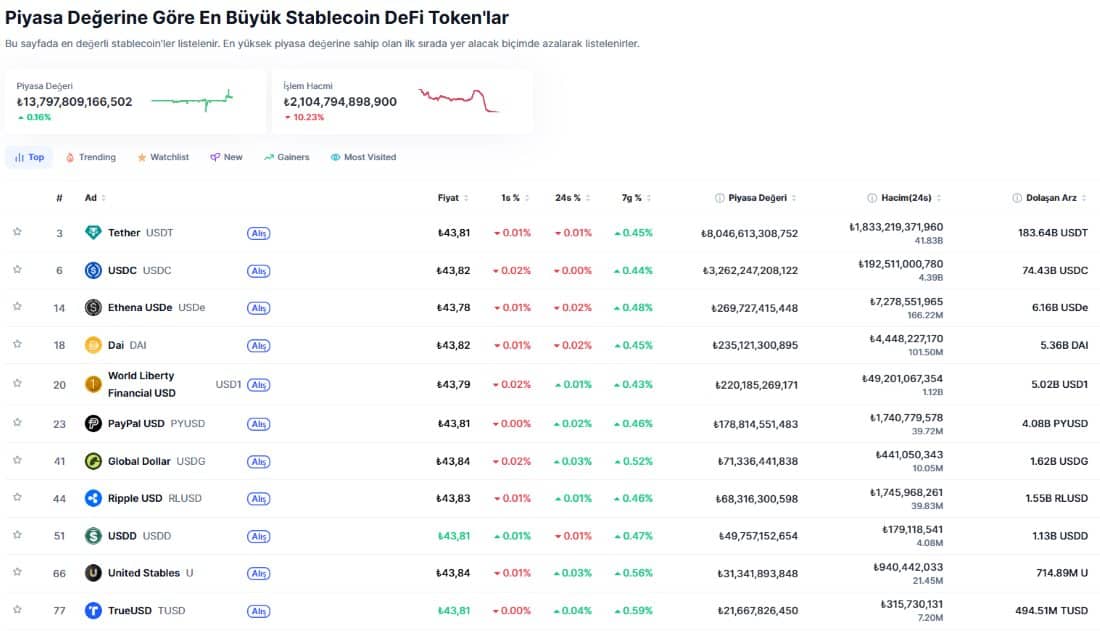This screenshot has width=1100, height=631.
Task: Switch to Most Visited tab
Action: pos(363,157)
